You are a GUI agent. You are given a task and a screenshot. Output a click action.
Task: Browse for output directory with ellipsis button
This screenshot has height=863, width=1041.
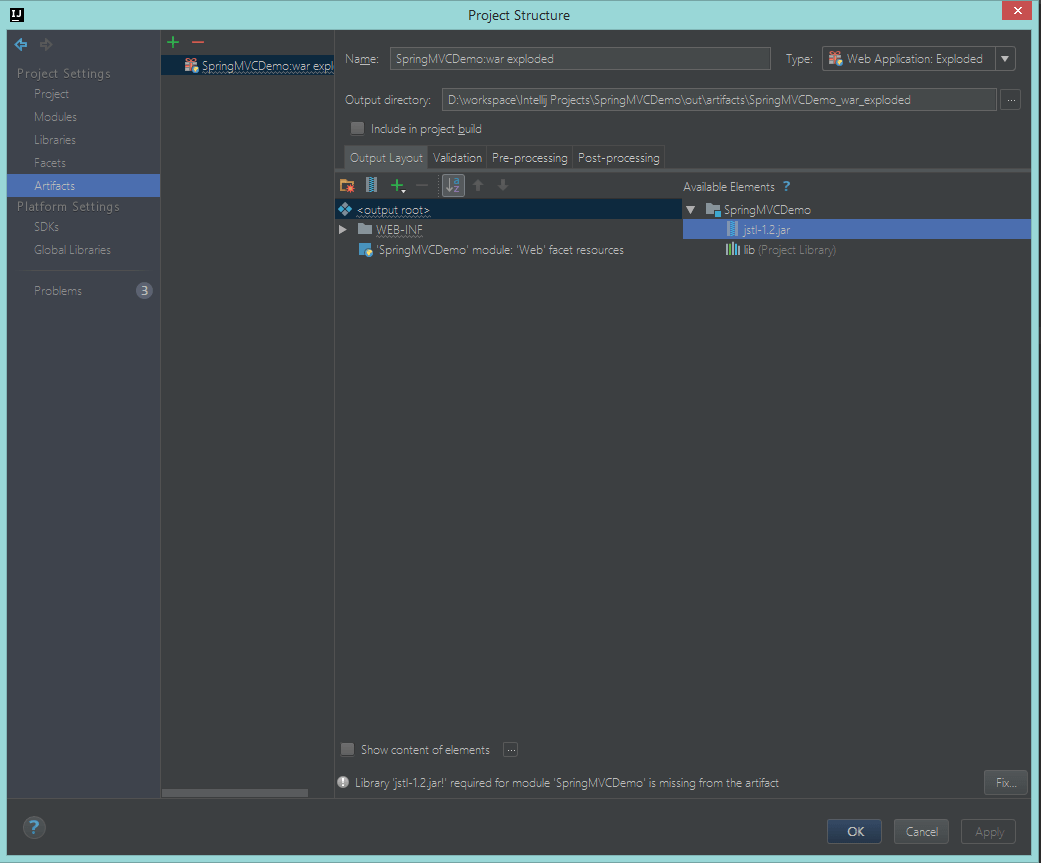pyautogui.click(x=1010, y=100)
